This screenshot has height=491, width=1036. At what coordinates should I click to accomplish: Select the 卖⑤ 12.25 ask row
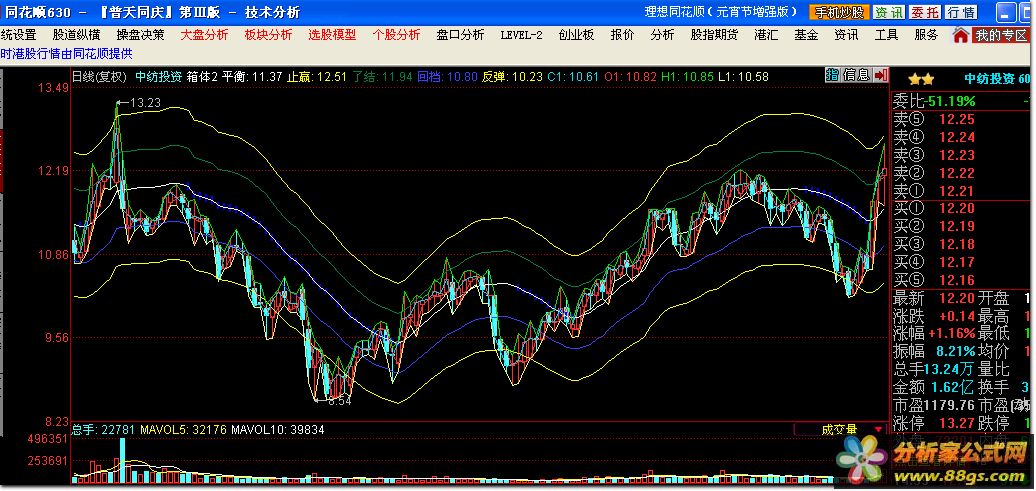pos(962,120)
